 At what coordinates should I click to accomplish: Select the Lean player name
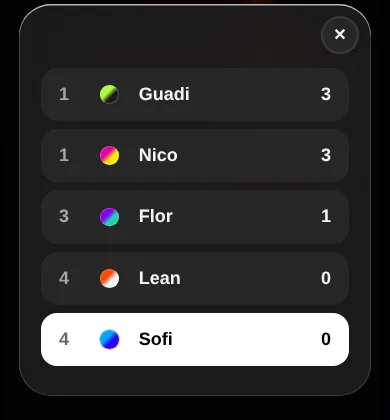159,278
